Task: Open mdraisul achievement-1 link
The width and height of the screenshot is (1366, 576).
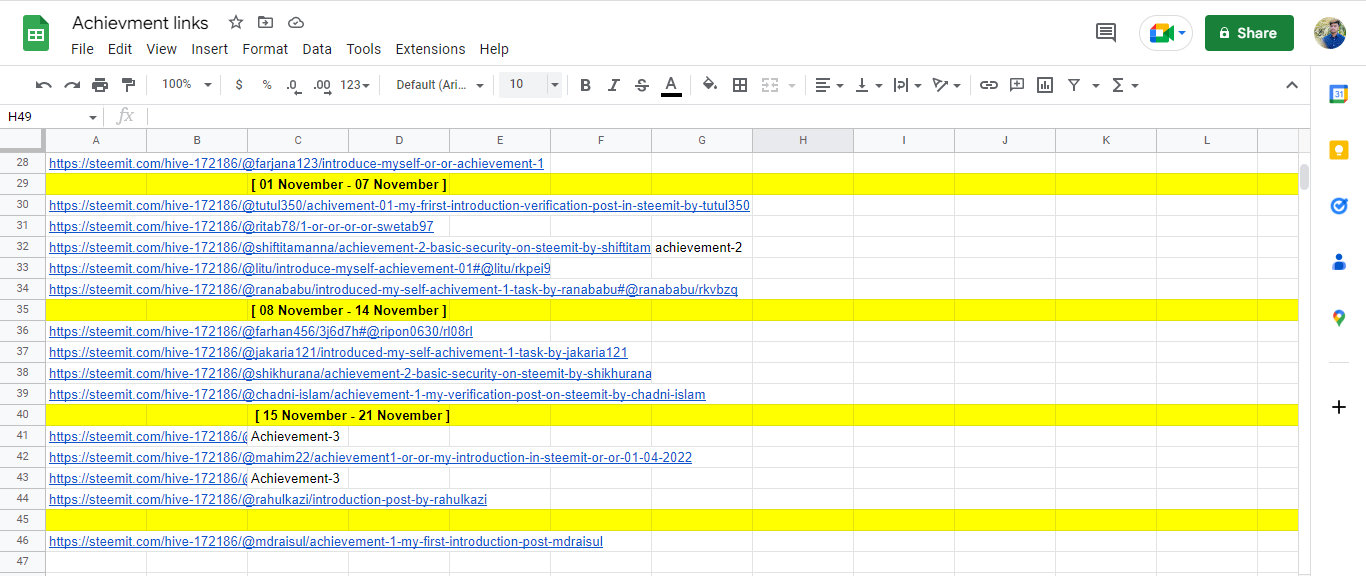Action: (326, 541)
